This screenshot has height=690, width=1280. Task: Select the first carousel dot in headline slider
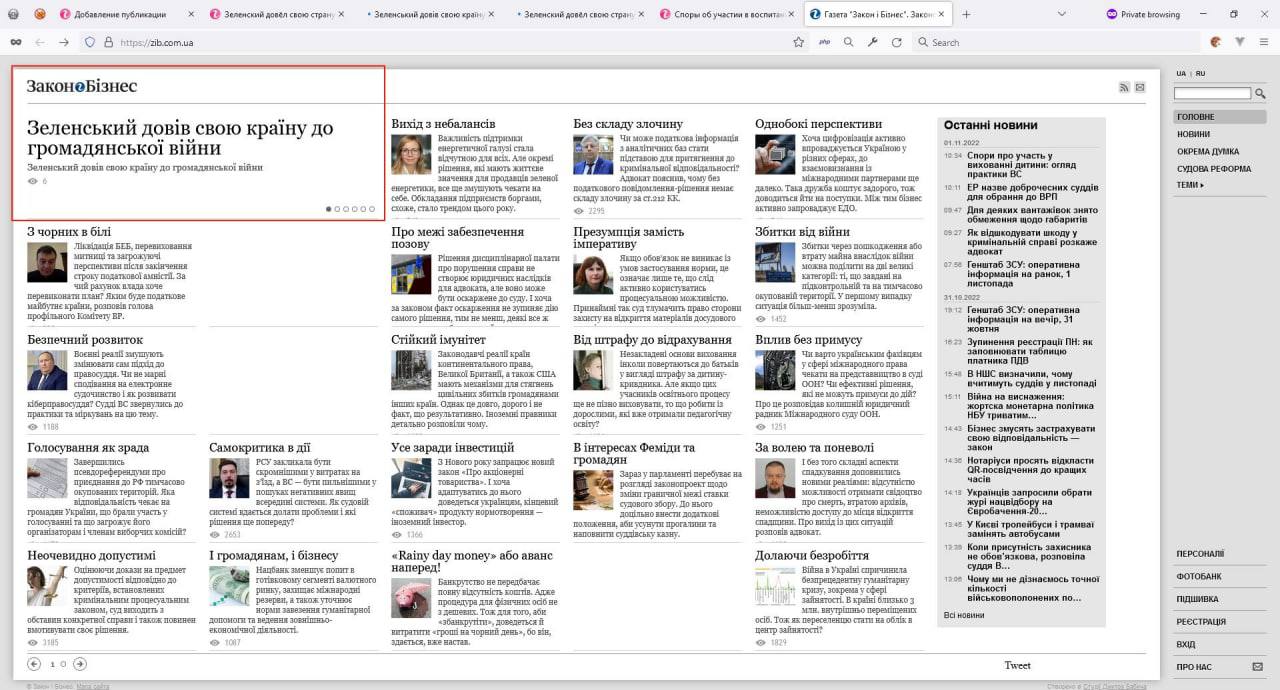328,209
